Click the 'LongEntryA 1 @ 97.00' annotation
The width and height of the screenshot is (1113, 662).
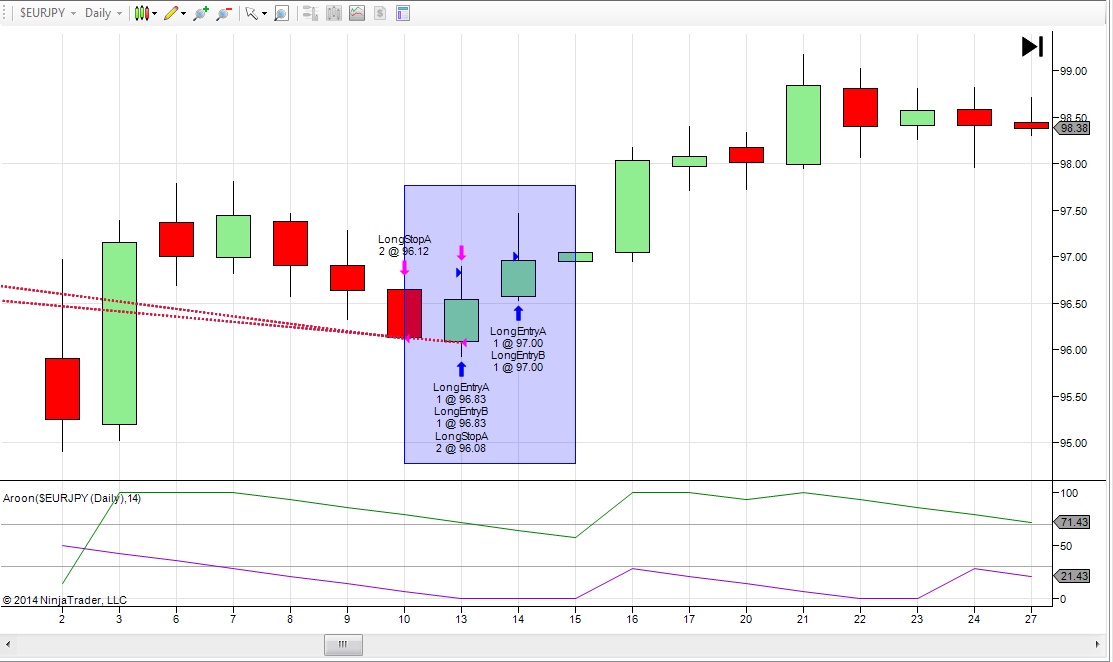[x=518, y=337]
